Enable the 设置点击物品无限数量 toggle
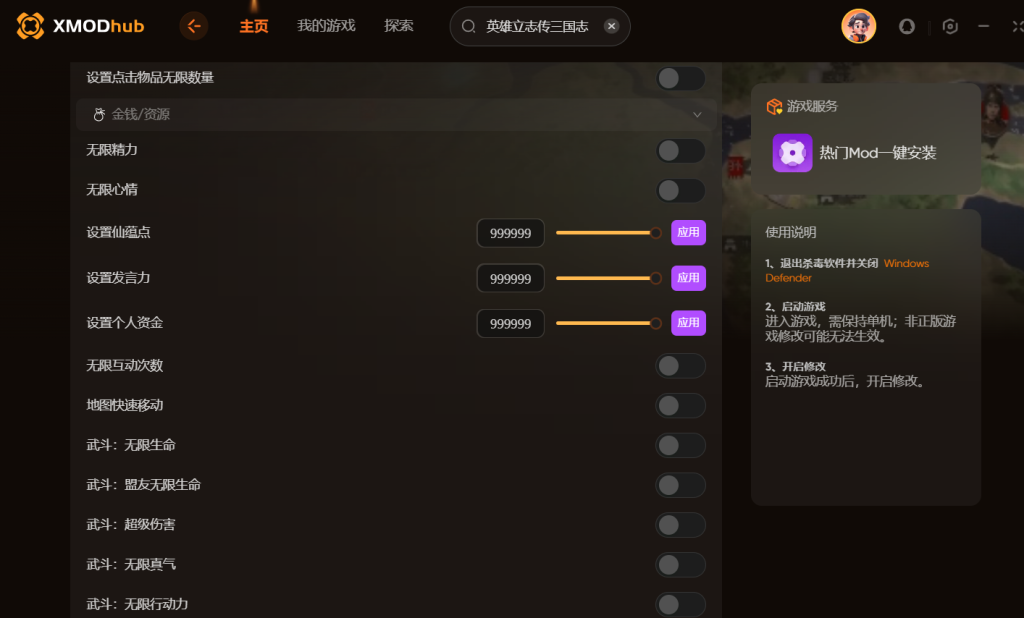The height and width of the screenshot is (618, 1024). tap(680, 78)
